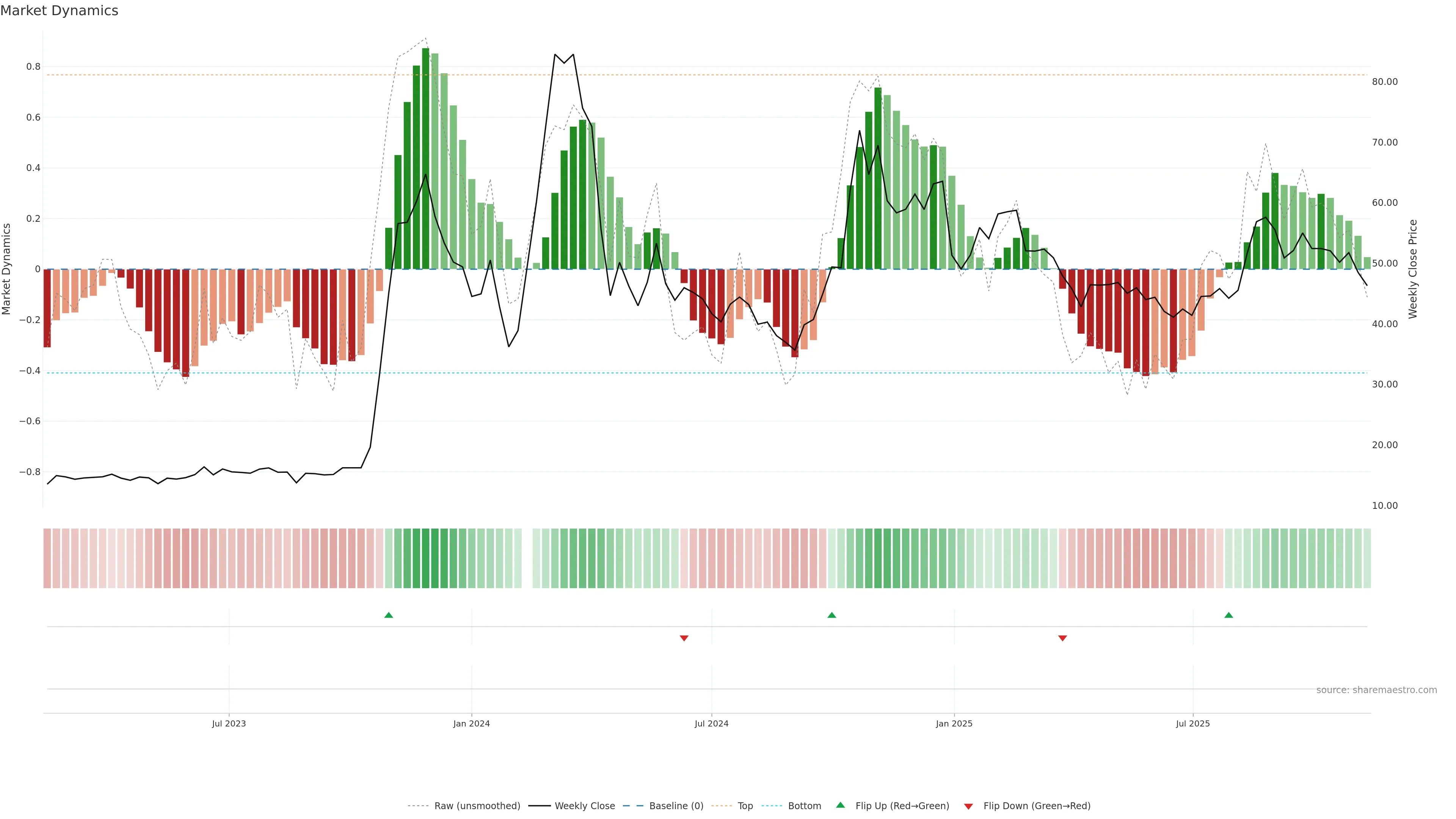Toggle the Baseline (0) legend entry
1456x819 pixels.
click(675, 806)
